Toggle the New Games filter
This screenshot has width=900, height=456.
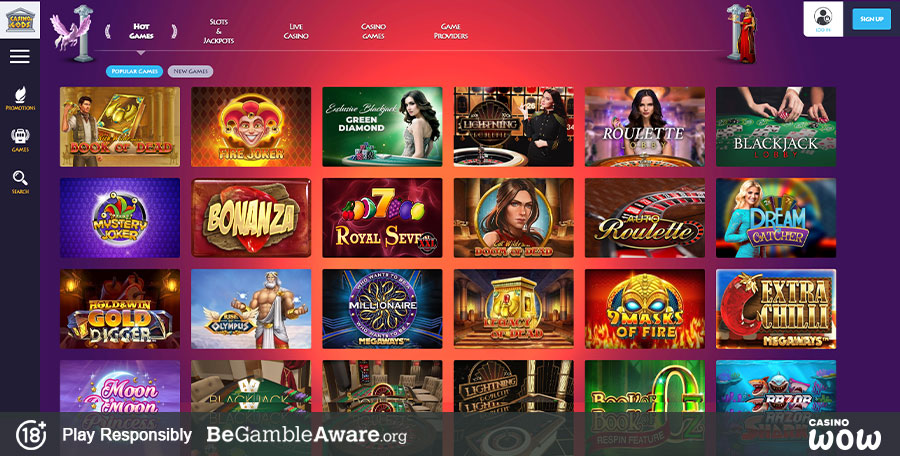point(191,71)
